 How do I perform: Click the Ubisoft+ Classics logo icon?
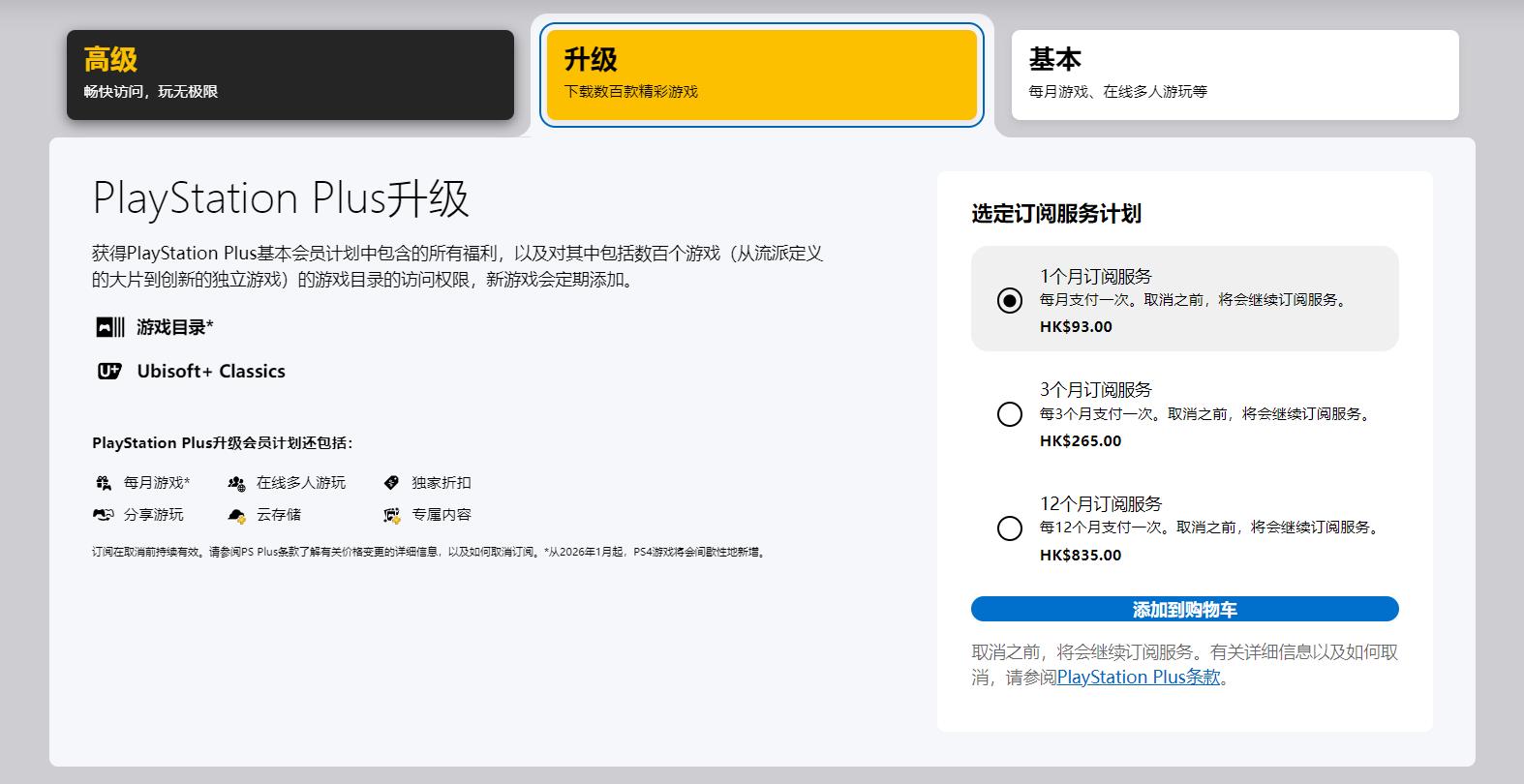click(x=109, y=371)
